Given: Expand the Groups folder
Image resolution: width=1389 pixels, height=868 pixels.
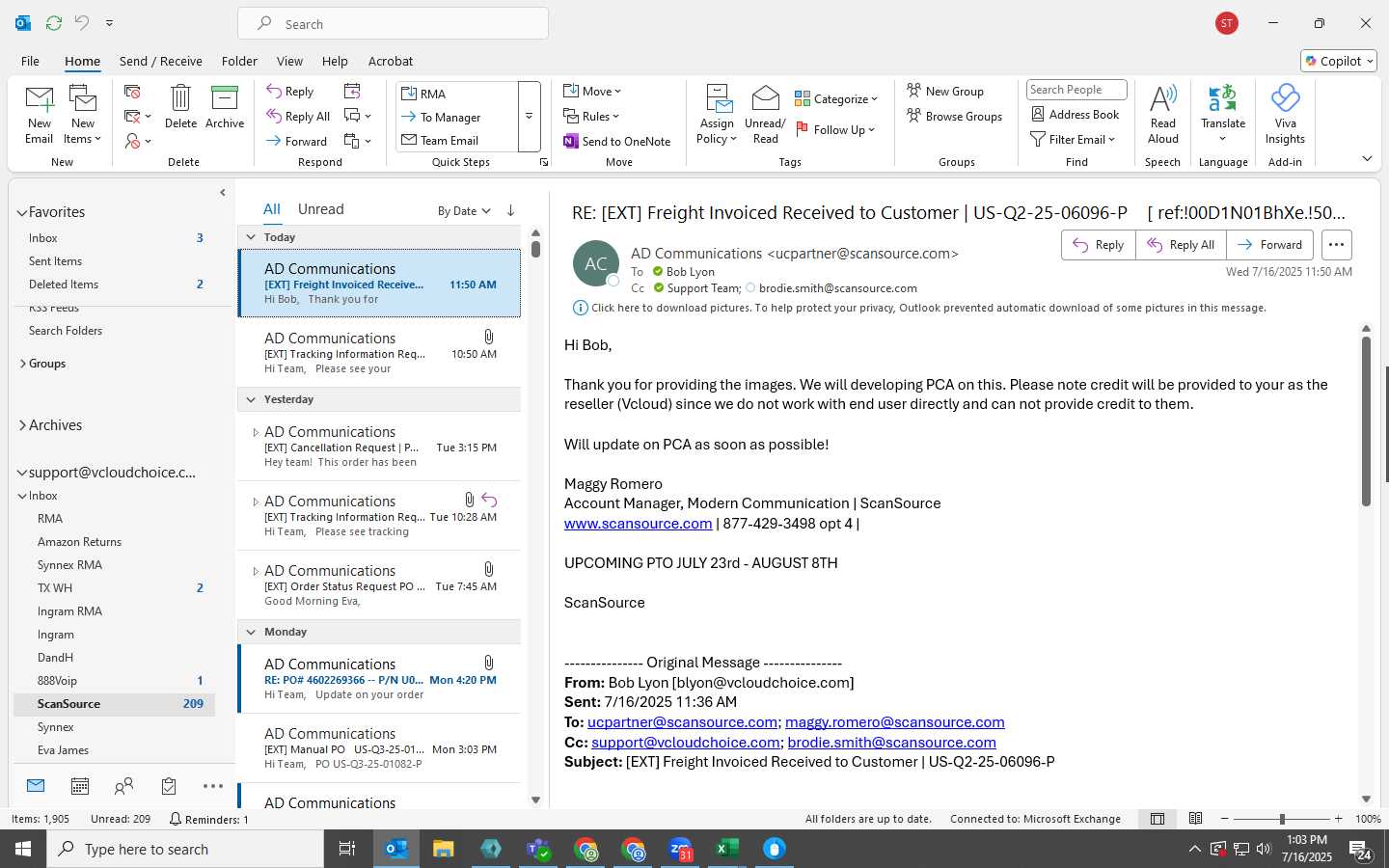Looking at the screenshot, I should click(x=23, y=364).
